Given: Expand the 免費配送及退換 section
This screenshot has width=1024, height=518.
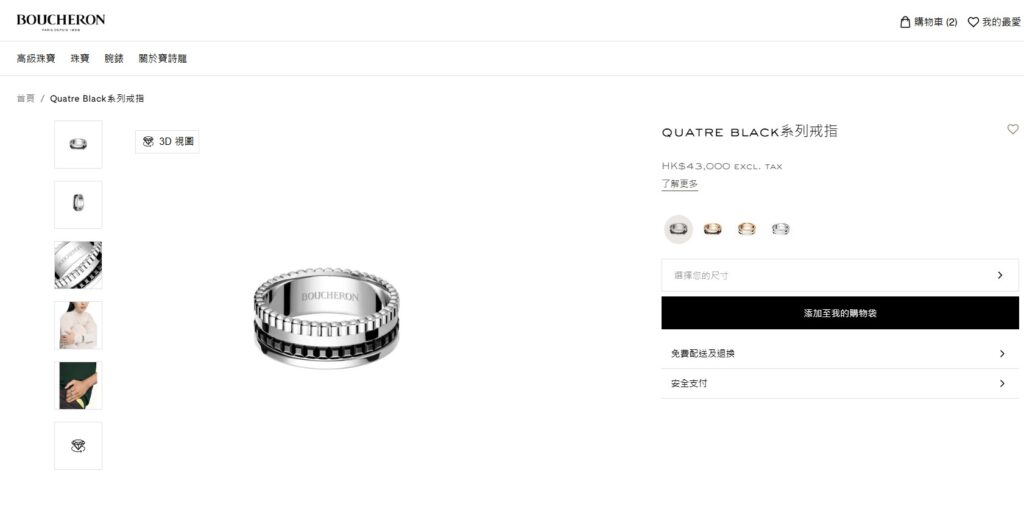Looking at the screenshot, I should (840, 353).
